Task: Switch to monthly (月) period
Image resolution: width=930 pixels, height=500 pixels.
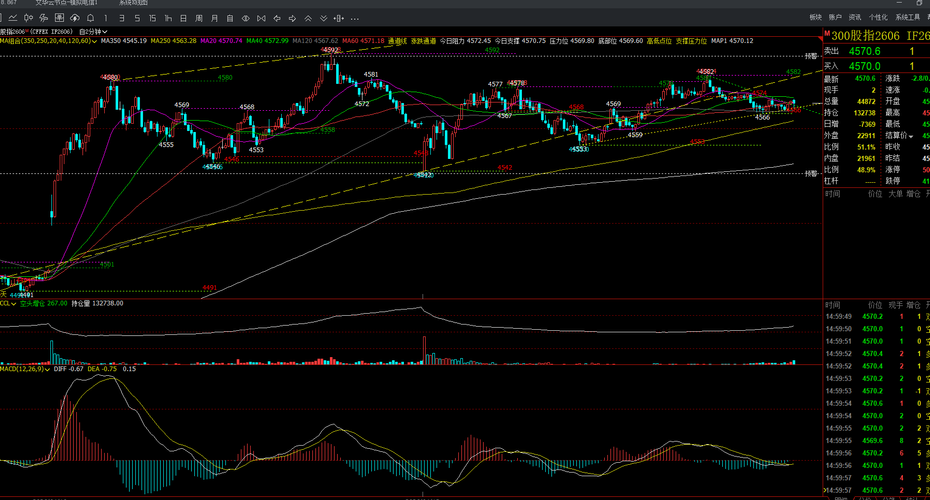Action: tap(214, 18)
